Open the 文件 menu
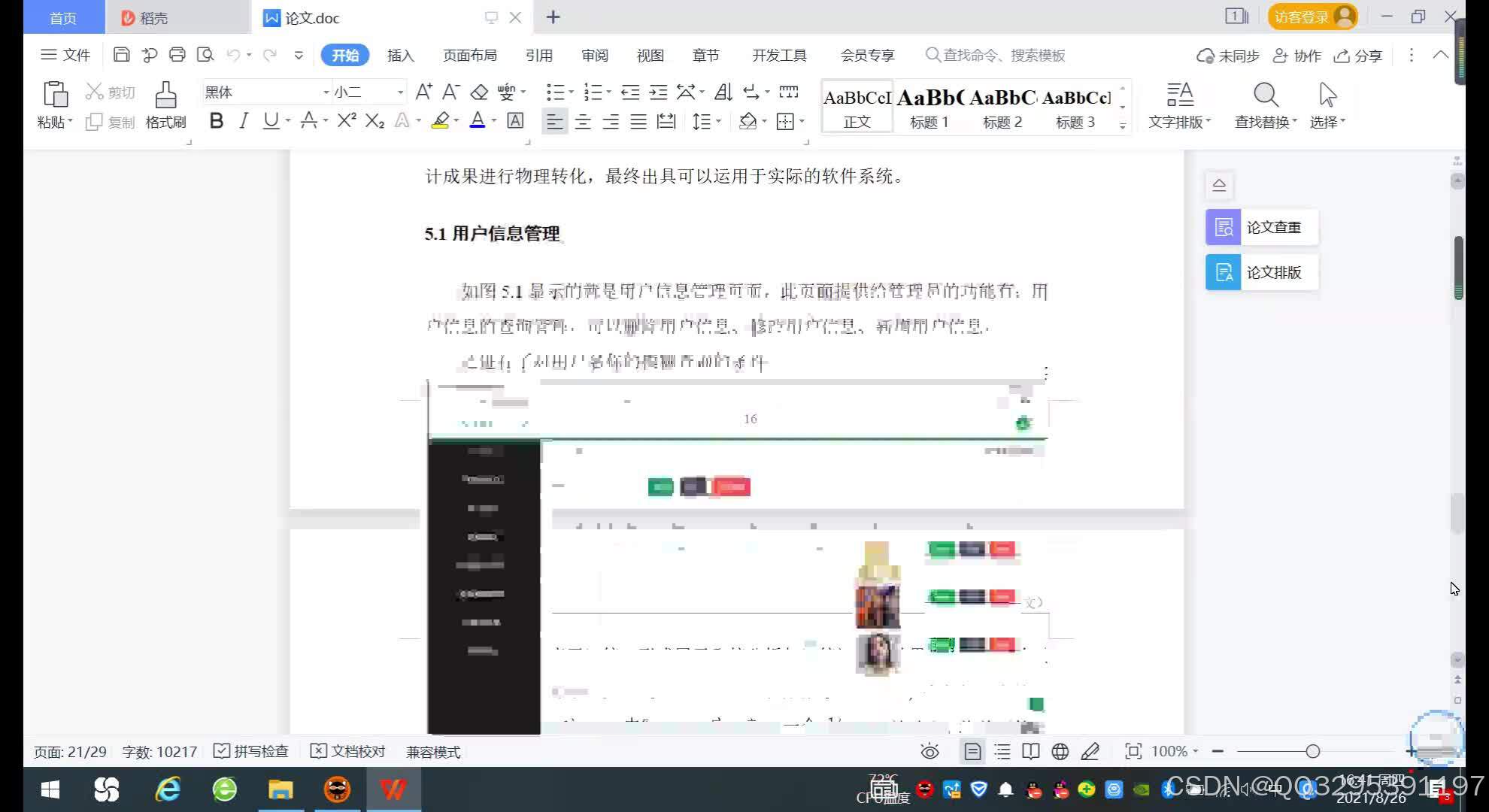This screenshot has height=812, width=1489. [65, 55]
